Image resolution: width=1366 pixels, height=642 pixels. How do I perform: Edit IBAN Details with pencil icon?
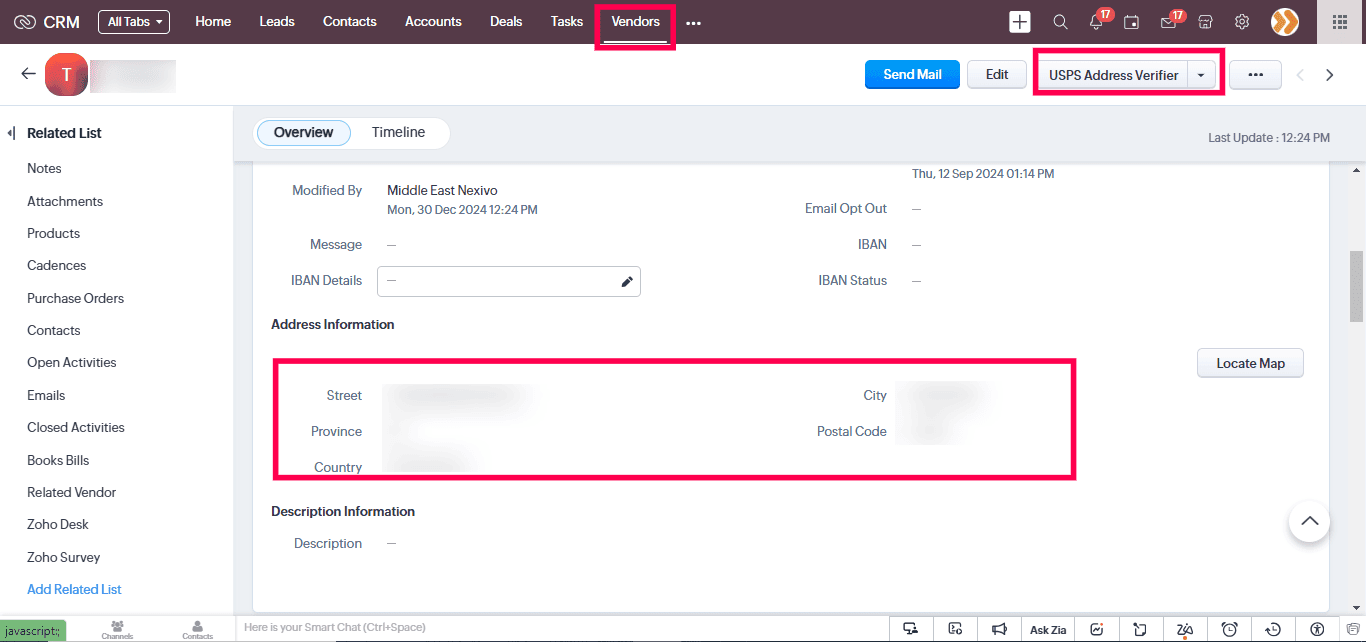(x=627, y=282)
